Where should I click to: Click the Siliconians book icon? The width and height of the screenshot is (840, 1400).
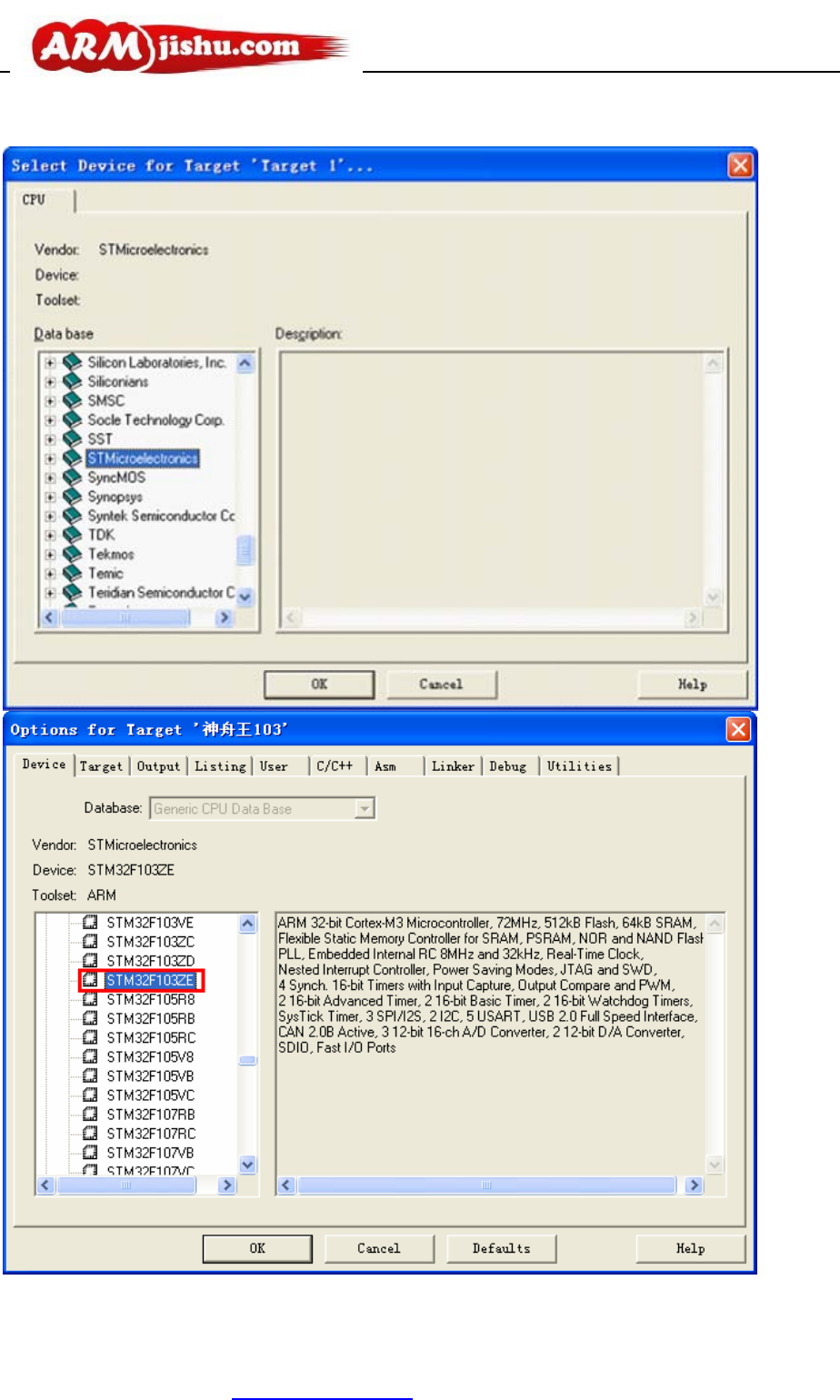[x=72, y=382]
